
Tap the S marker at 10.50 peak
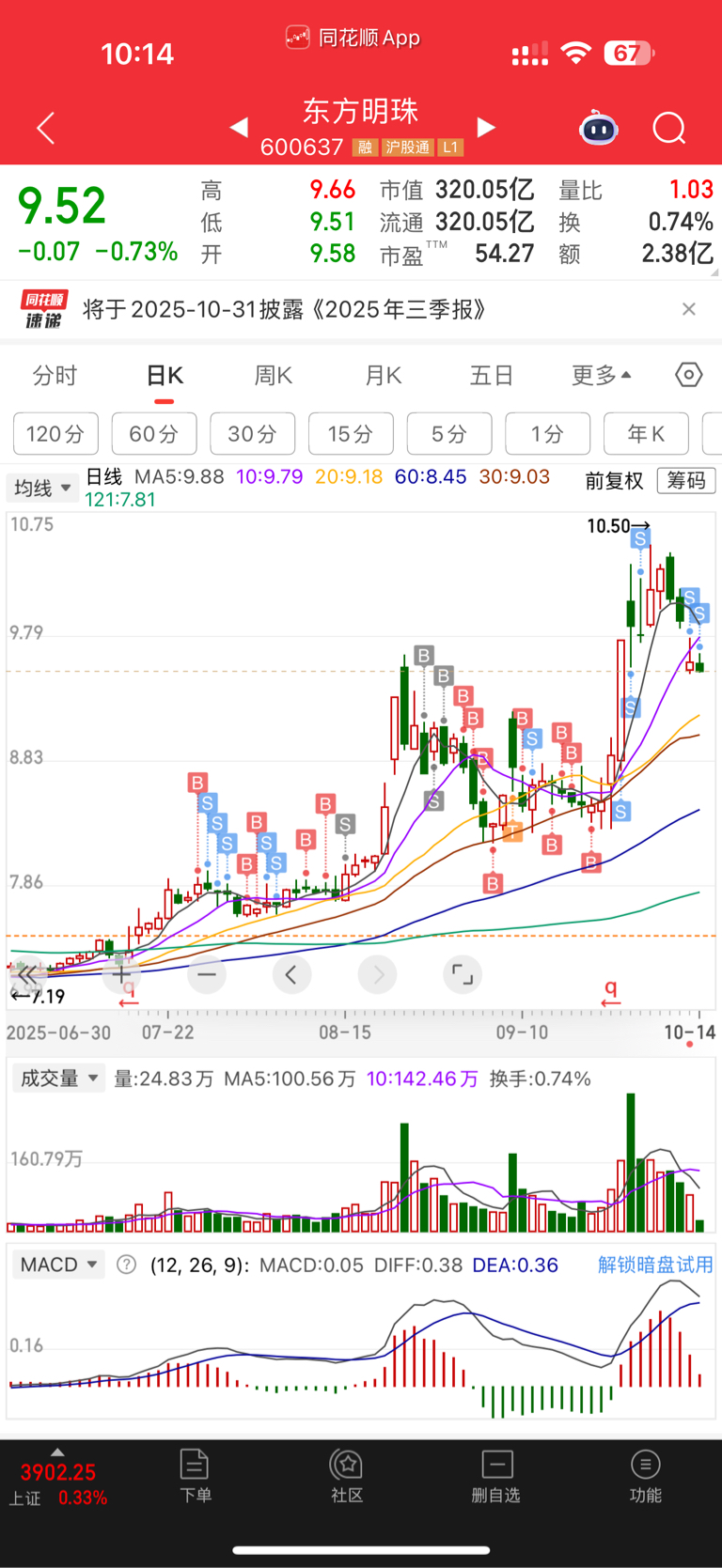click(x=640, y=538)
